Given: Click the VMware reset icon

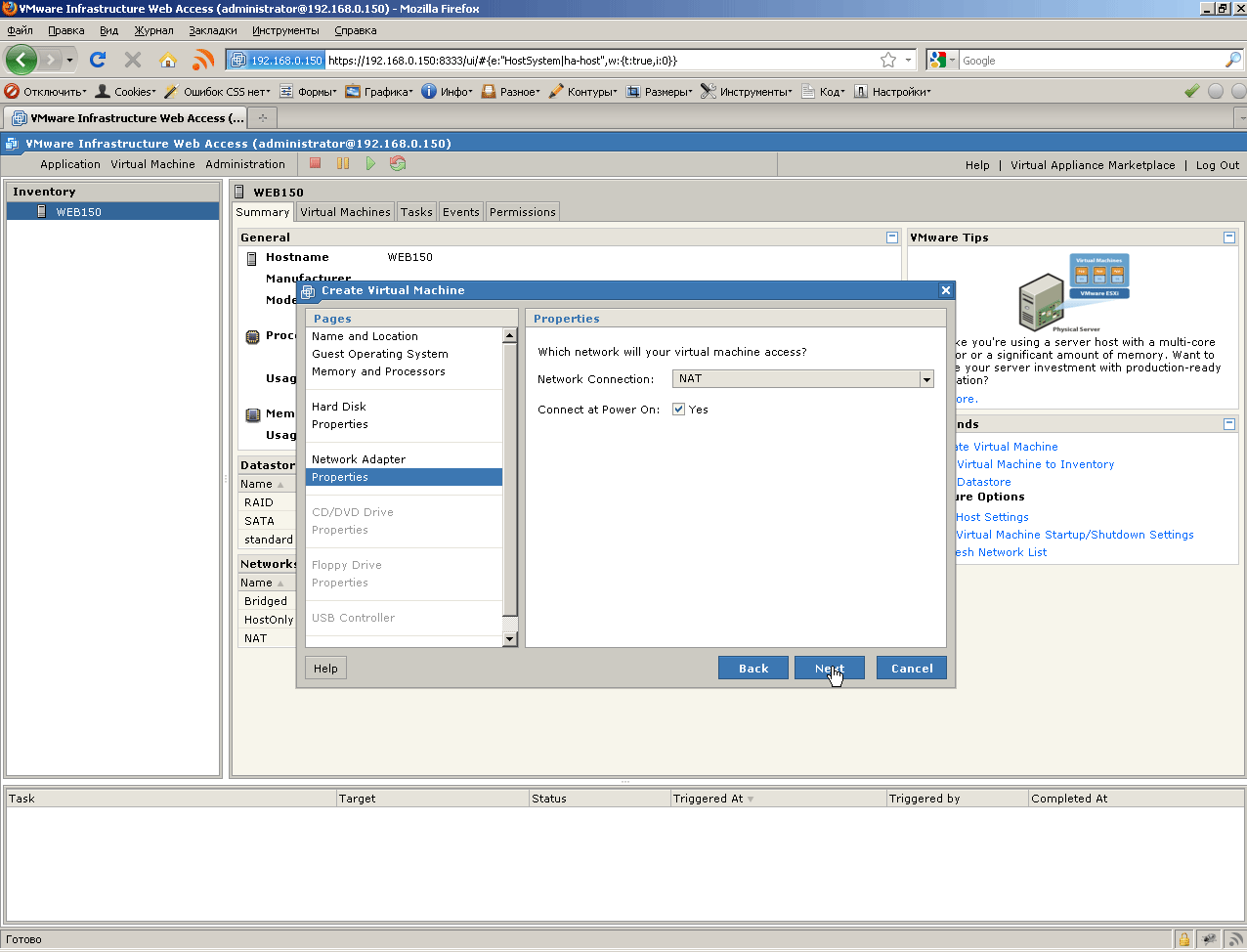Looking at the screenshot, I should click(x=398, y=163).
